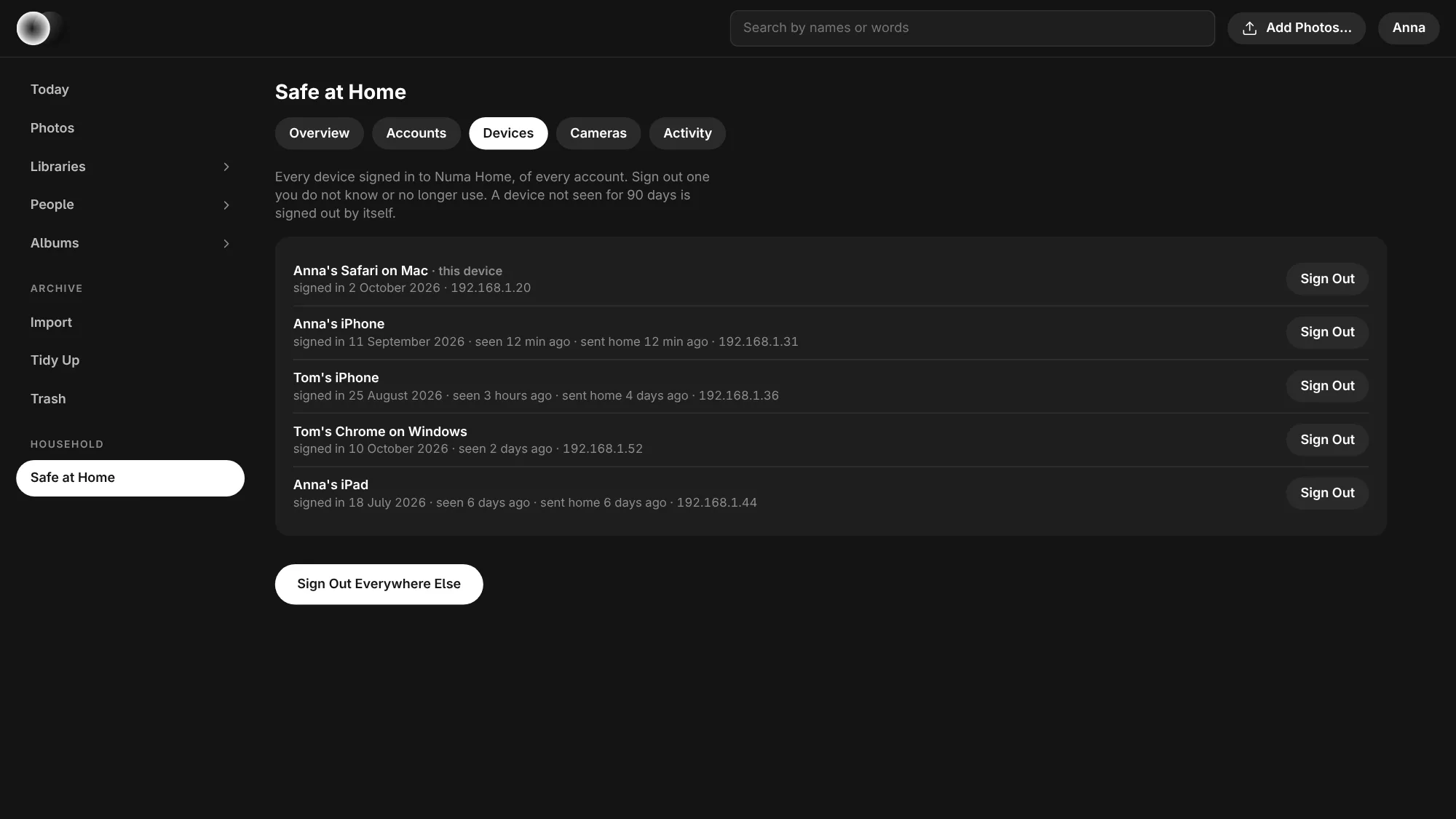The width and height of the screenshot is (1456, 819).
Task: Select the Devices tab
Action: click(508, 133)
